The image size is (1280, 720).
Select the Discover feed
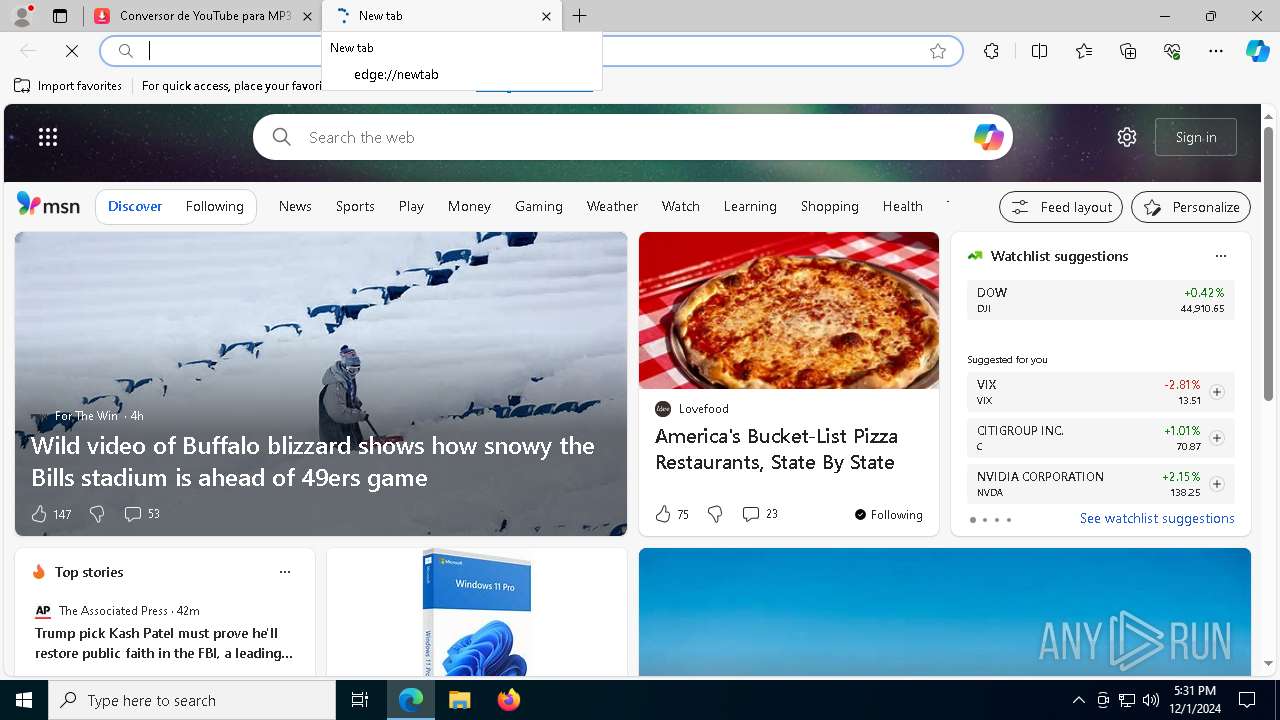(135, 206)
